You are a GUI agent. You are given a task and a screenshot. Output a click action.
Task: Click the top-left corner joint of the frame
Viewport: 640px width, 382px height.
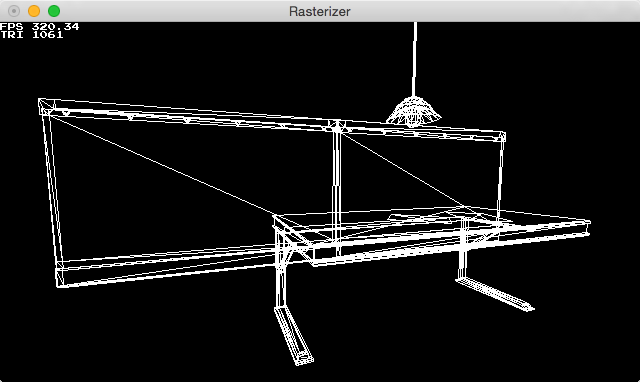pyautogui.click(x=46, y=106)
